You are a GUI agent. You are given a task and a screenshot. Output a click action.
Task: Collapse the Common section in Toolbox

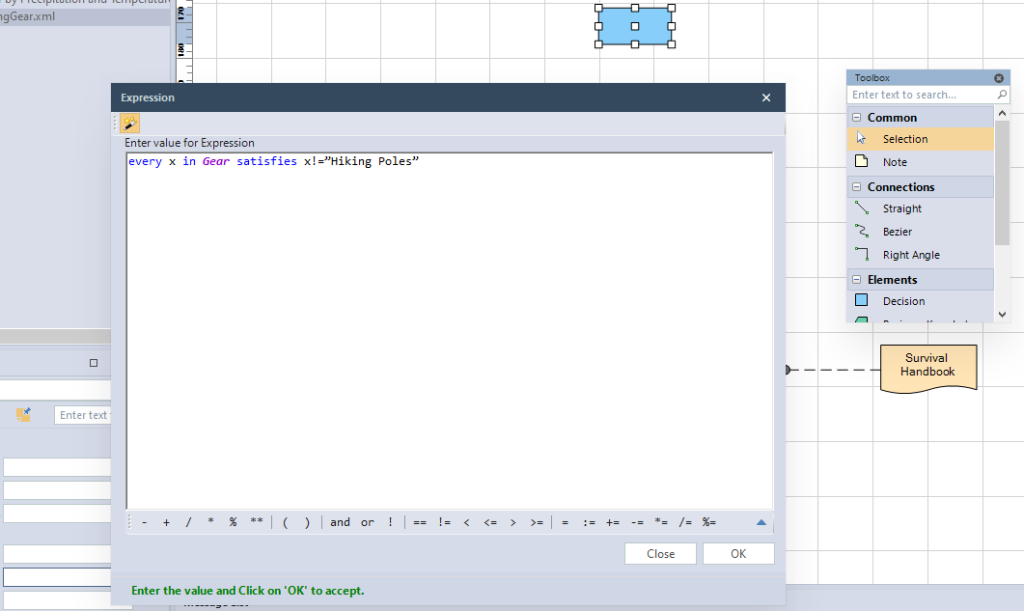click(856, 118)
